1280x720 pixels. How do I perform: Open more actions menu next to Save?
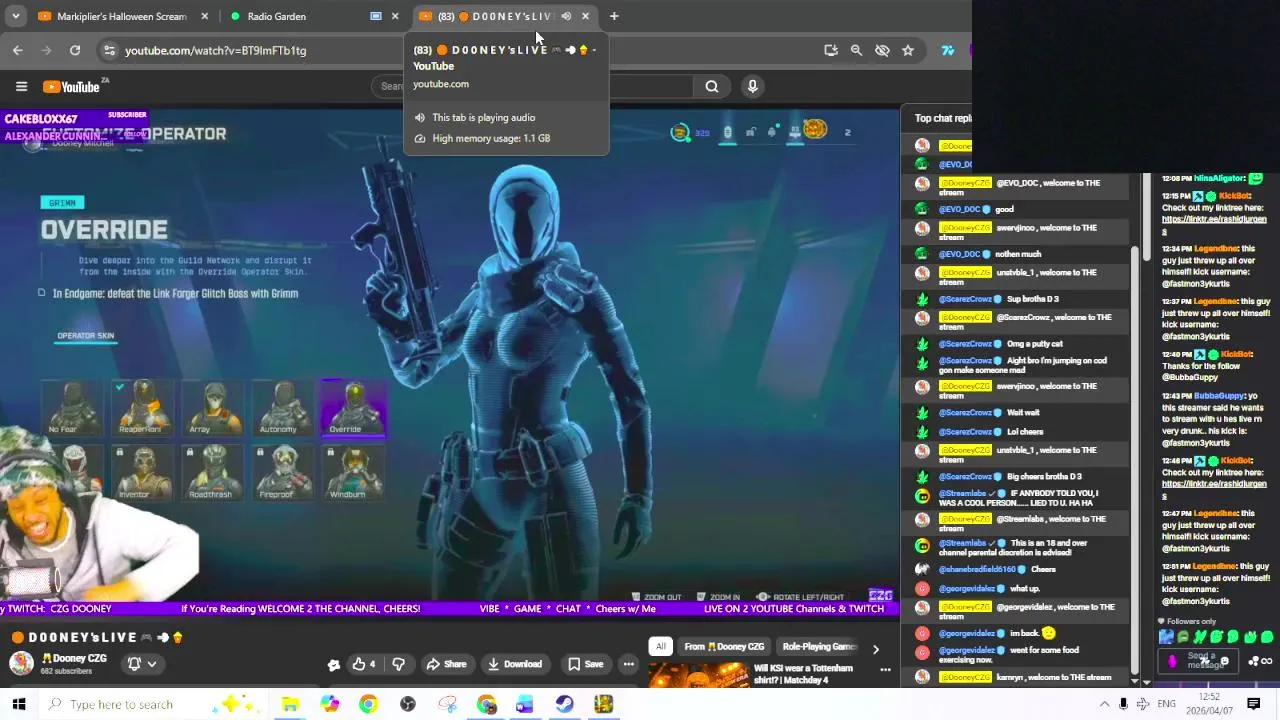tap(629, 664)
